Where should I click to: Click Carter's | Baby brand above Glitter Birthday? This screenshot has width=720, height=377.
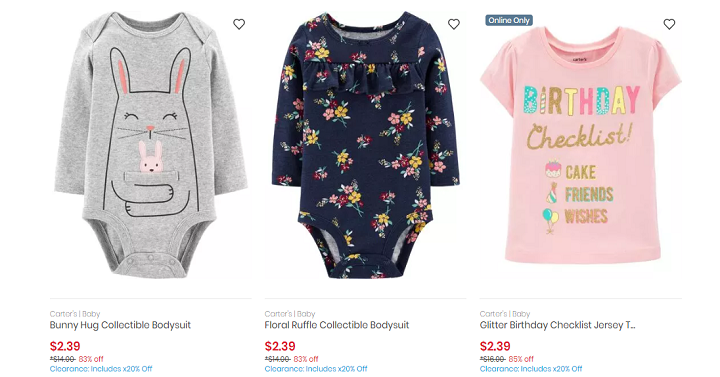click(x=505, y=314)
